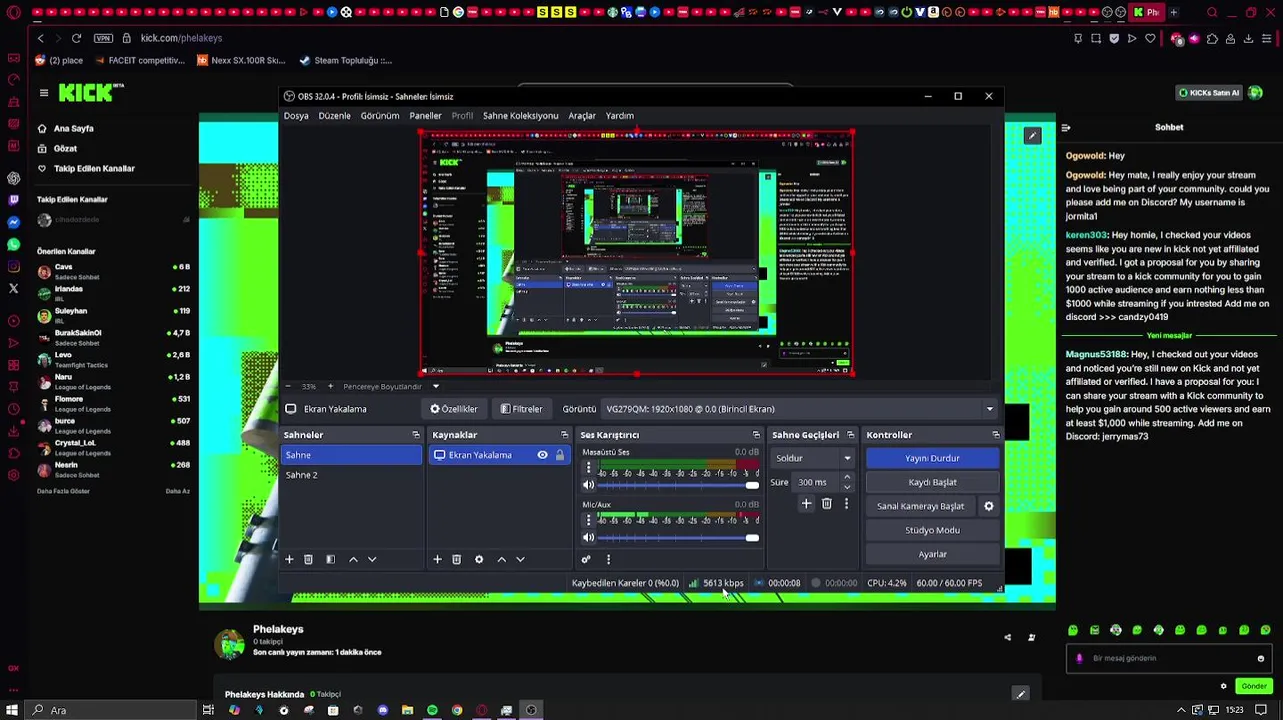Undock Sahneler panel via float icon
Screen dimensions: 1283x720
pyautogui.click(x=416, y=435)
